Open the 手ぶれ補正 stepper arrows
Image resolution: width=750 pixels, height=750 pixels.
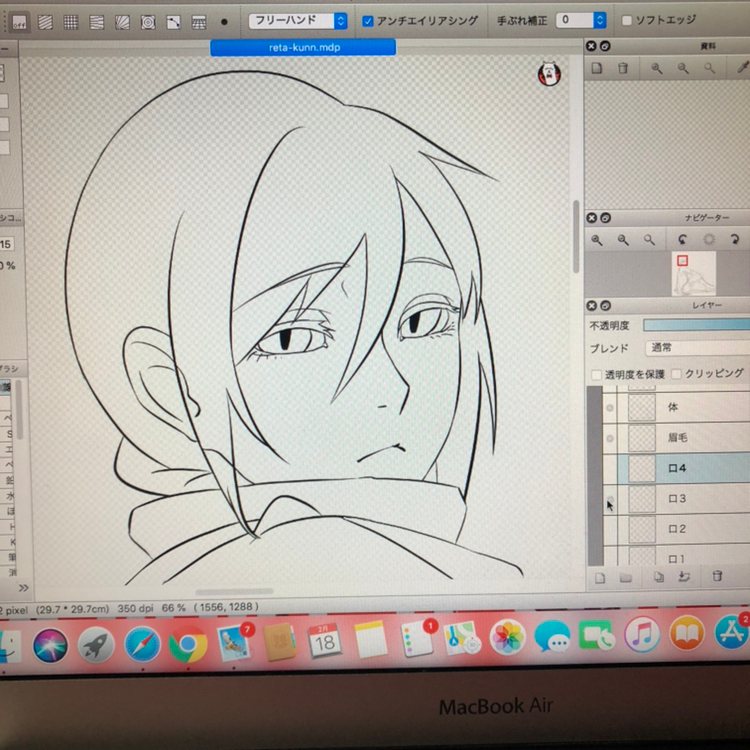point(600,20)
